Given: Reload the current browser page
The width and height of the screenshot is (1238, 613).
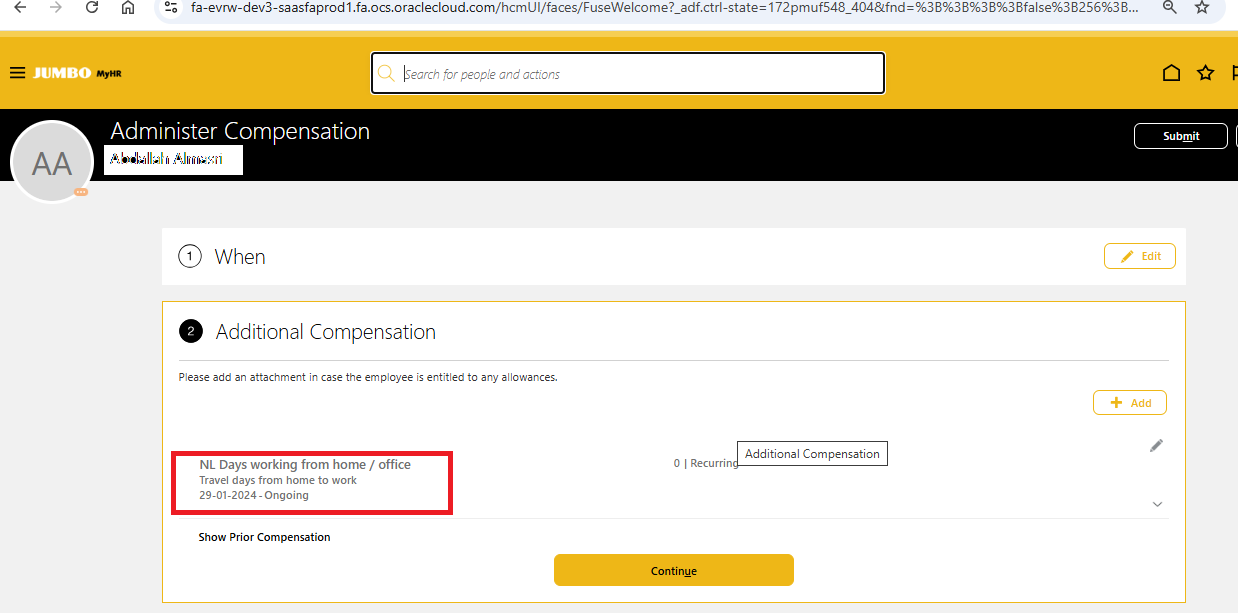Looking at the screenshot, I should click(92, 7).
